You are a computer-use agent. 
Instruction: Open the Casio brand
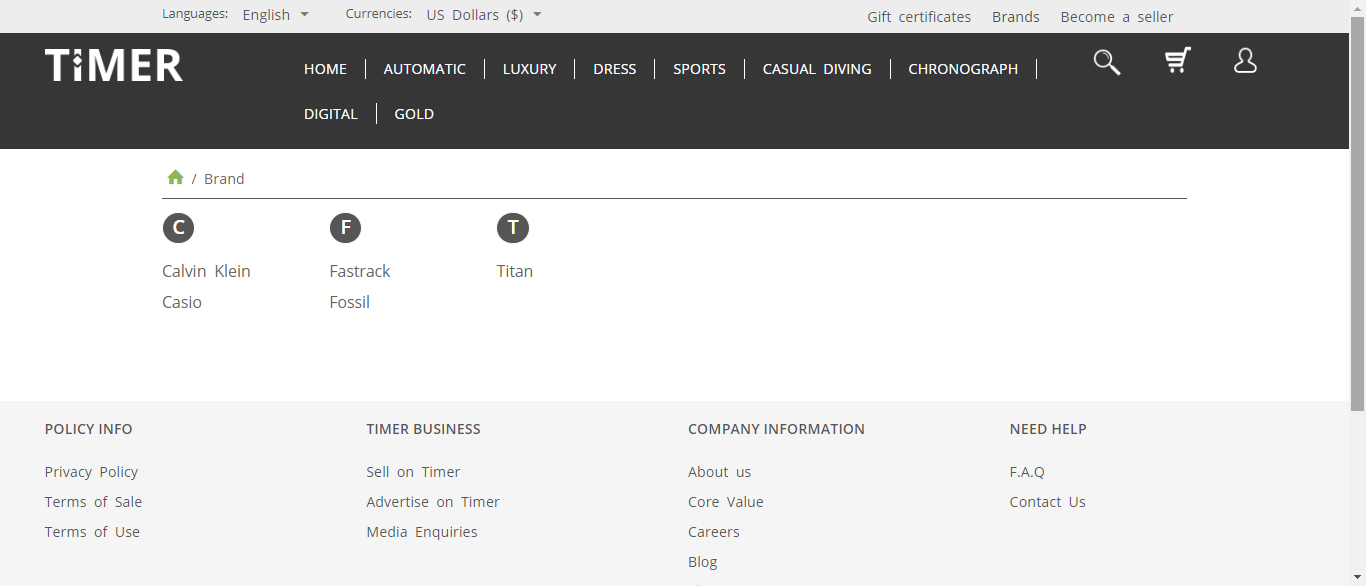point(182,302)
